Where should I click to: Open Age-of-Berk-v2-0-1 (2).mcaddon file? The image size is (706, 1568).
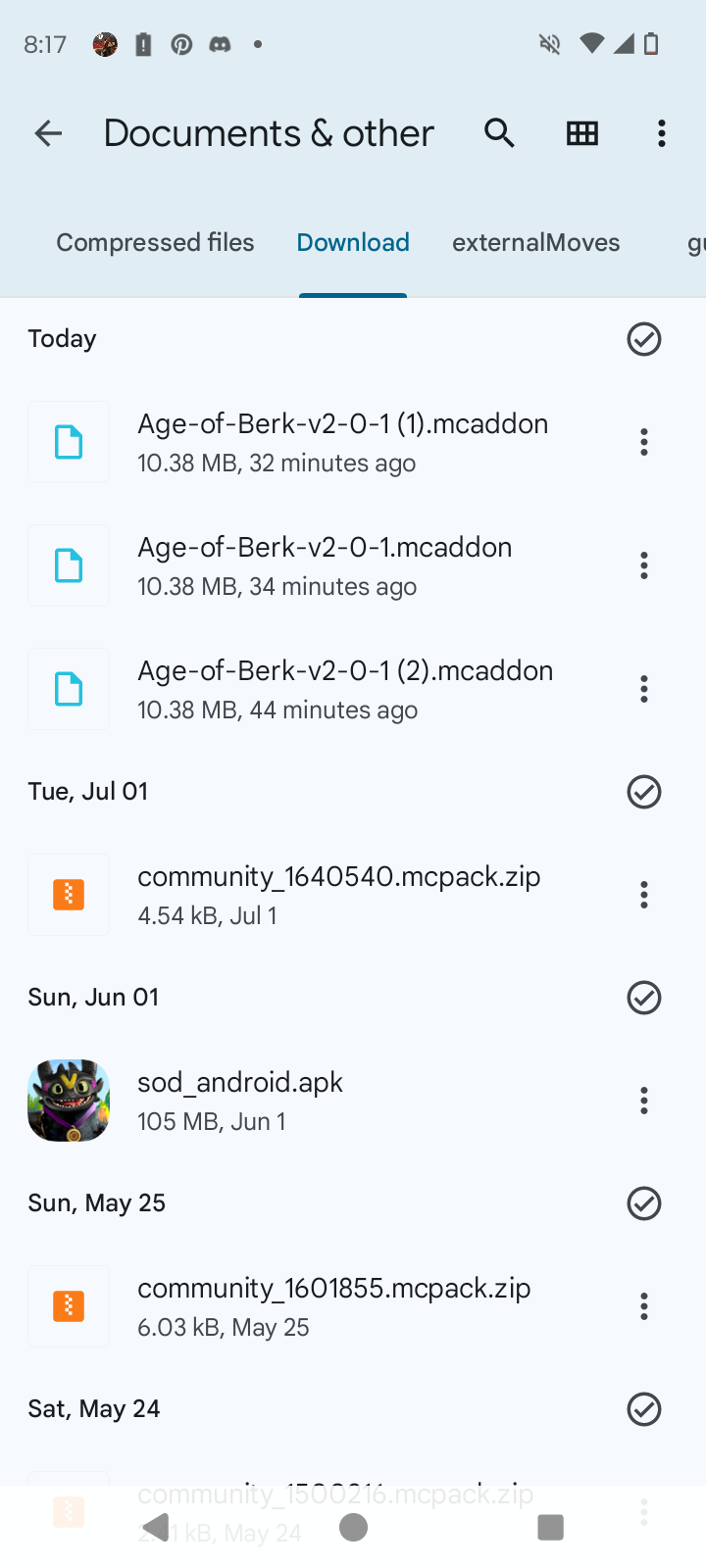345,688
